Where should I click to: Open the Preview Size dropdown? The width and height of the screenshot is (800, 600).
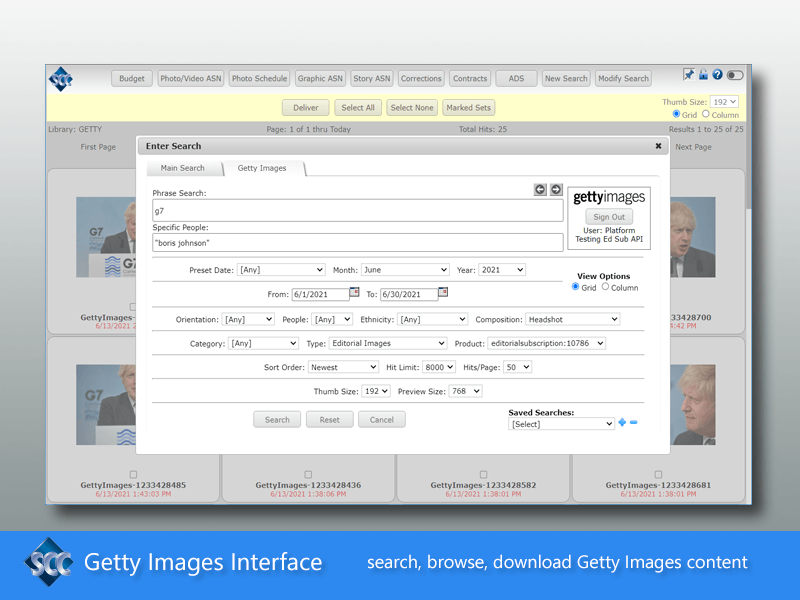(465, 391)
